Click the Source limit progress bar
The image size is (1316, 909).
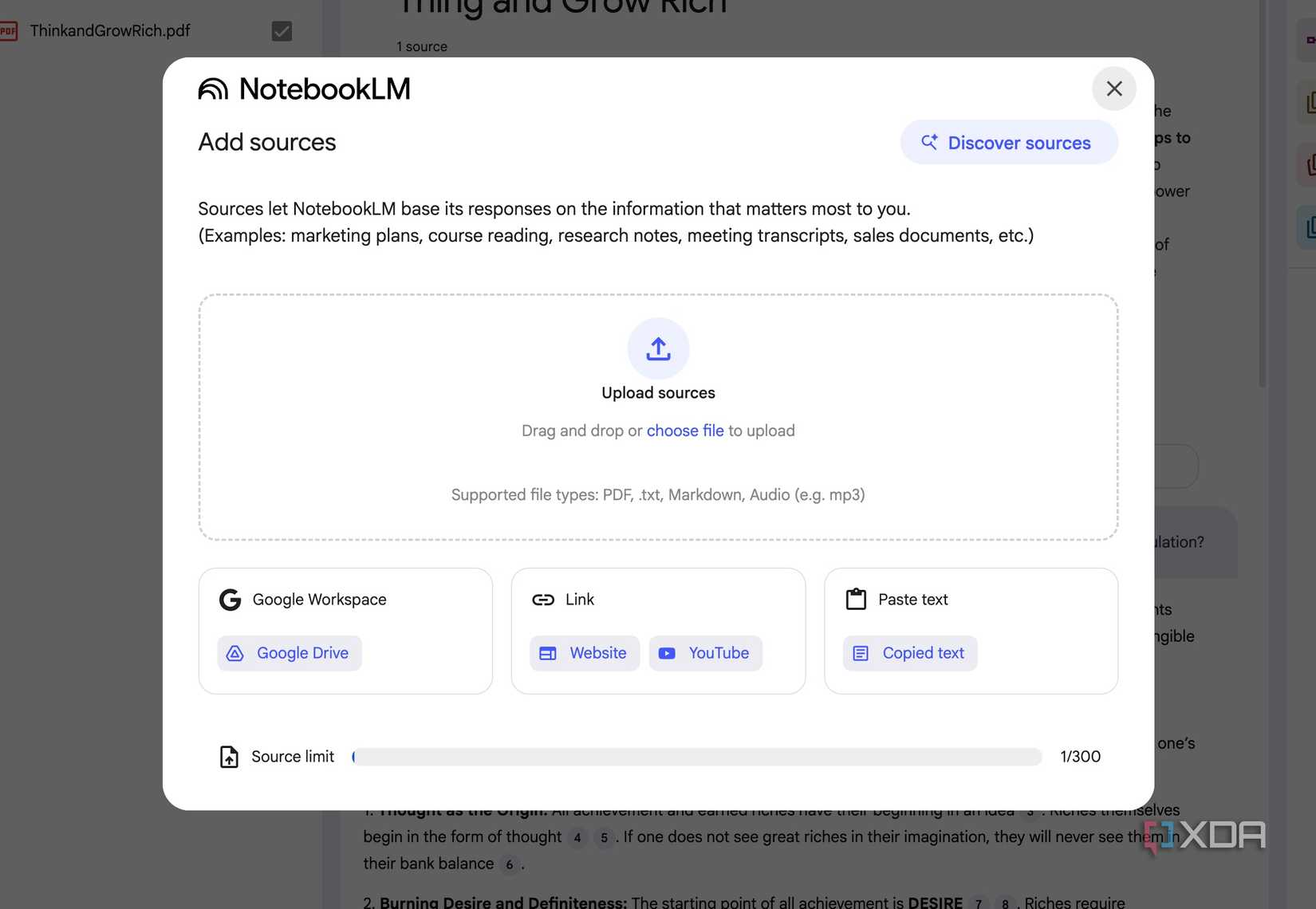point(697,757)
